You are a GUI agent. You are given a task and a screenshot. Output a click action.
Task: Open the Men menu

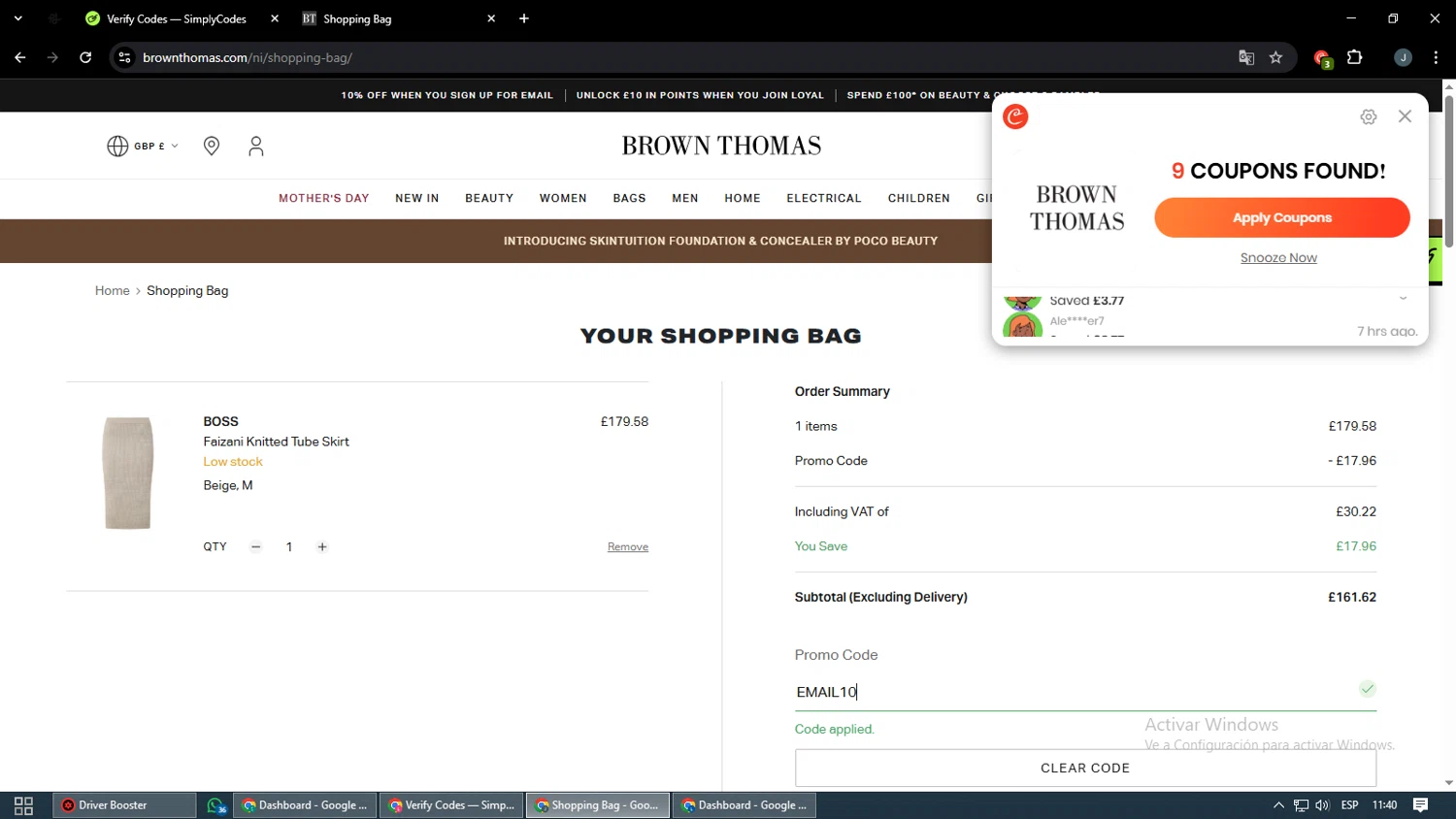[685, 198]
